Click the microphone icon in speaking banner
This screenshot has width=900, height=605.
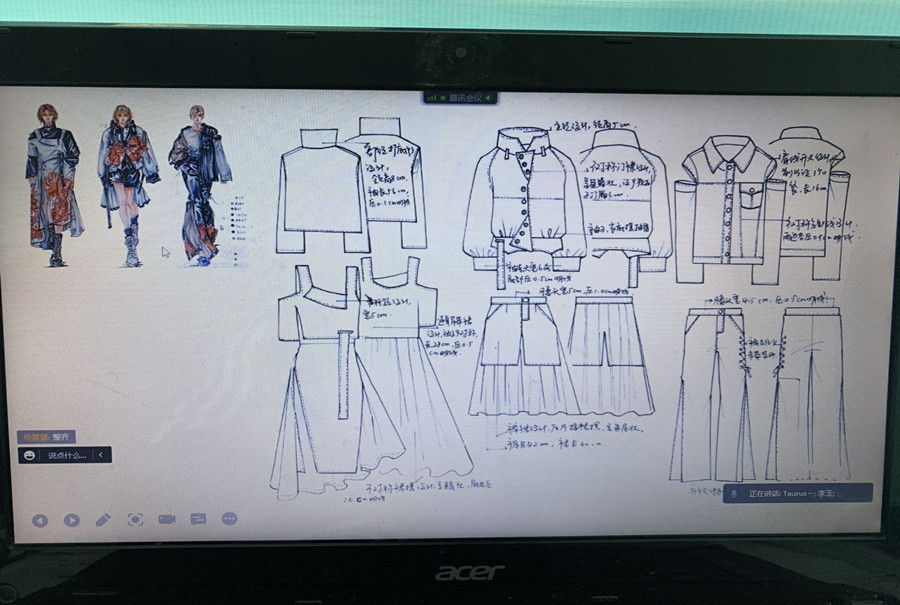pos(735,493)
